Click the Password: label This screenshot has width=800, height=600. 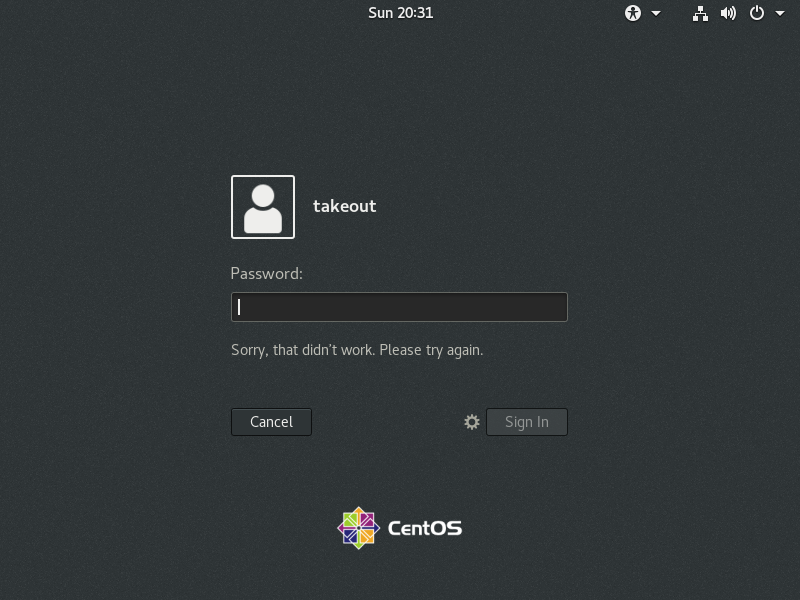(x=266, y=273)
